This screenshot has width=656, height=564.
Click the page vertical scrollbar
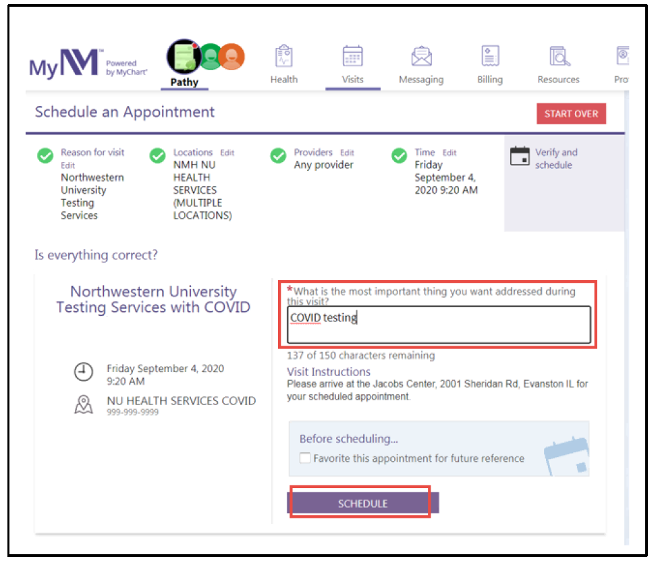[x=626, y=318]
